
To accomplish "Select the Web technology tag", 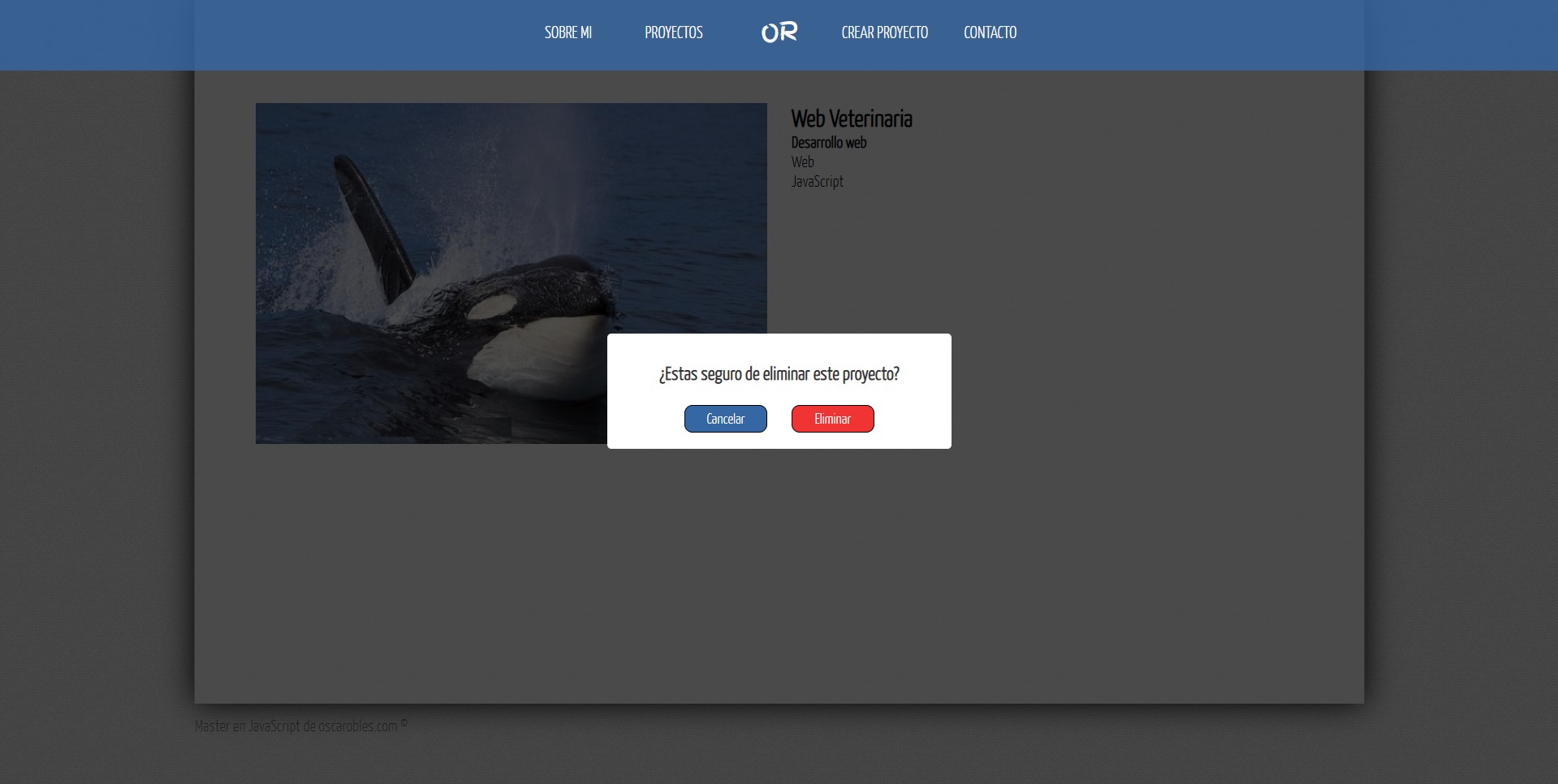I will click(803, 162).
